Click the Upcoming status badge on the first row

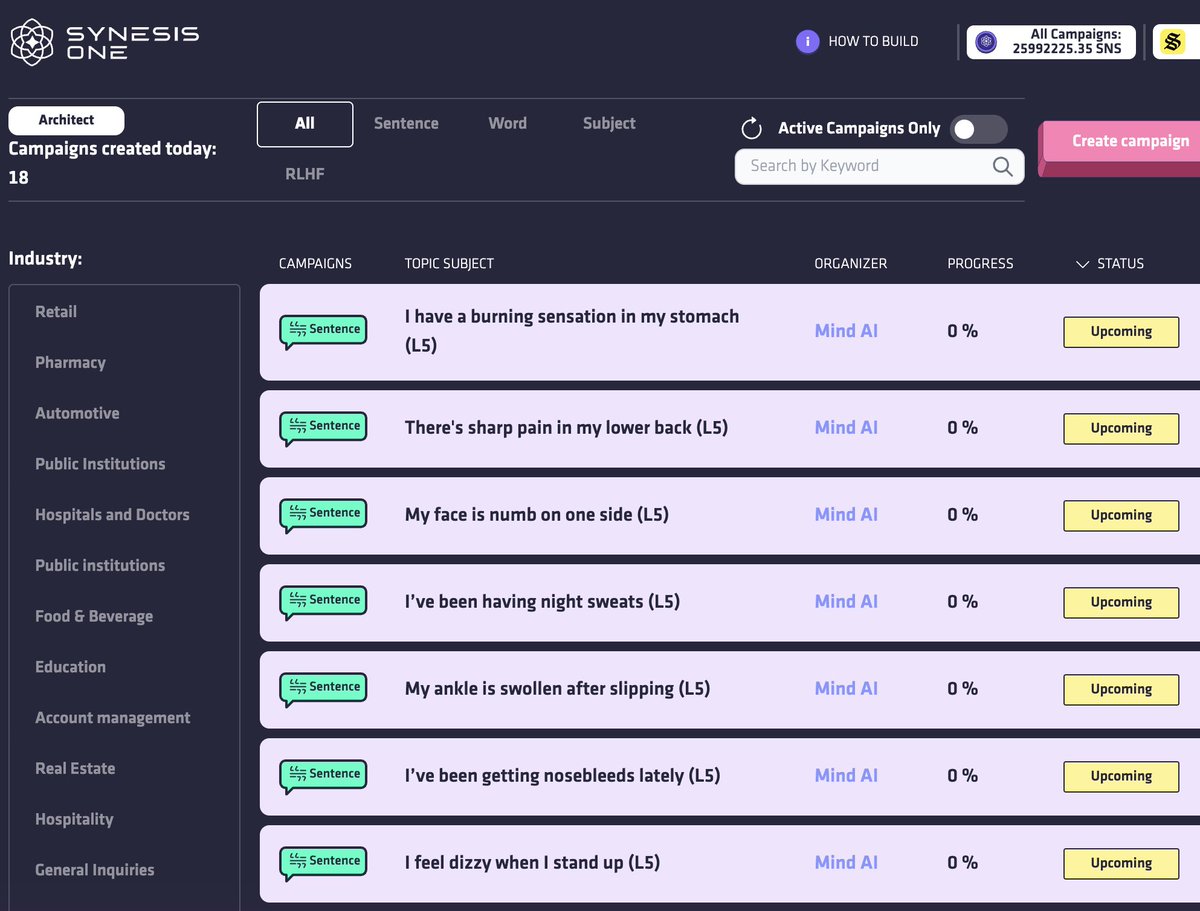pyautogui.click(x=1121, y=332)
